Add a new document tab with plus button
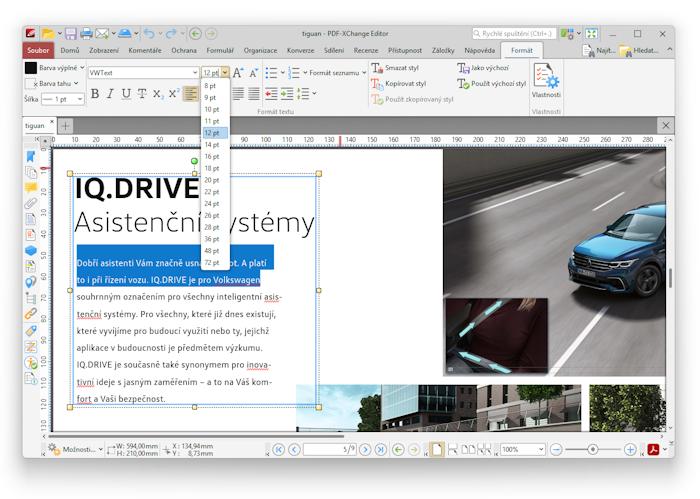This screenshot has height=499, width=700. tap(65, 126)
